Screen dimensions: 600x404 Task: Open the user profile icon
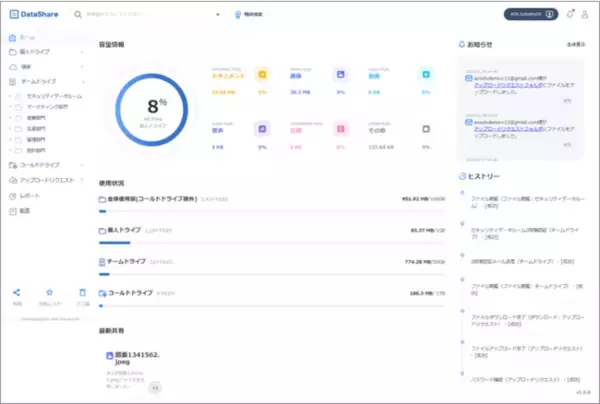coord(585,15)
